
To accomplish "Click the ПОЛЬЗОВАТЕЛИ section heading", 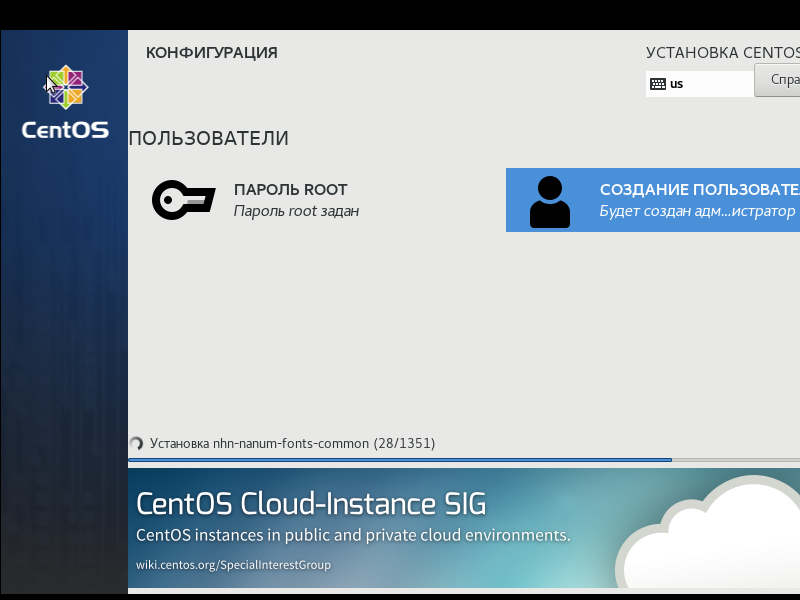I will click(209, 138).
